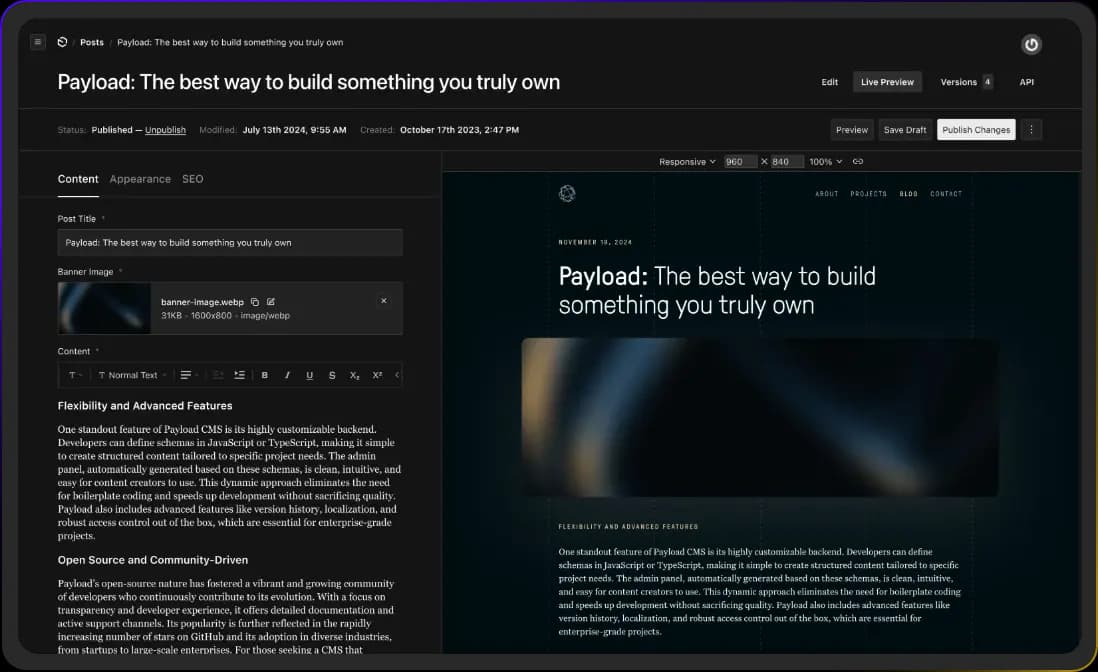Open the text size T dropdown
This screenshot has width=1098, height=672.
click(75, 375)
